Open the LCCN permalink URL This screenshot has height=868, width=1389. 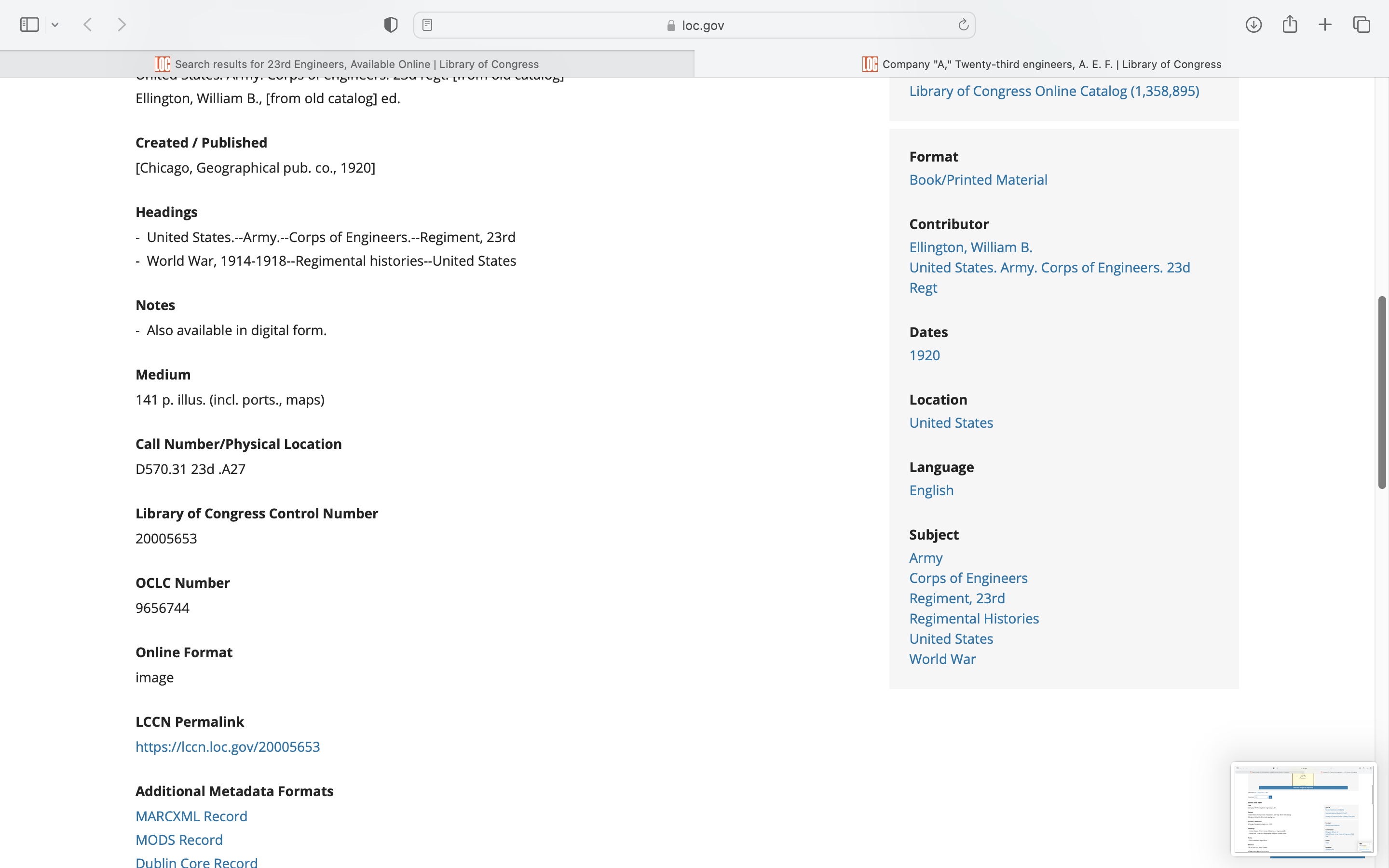(227, 746)
